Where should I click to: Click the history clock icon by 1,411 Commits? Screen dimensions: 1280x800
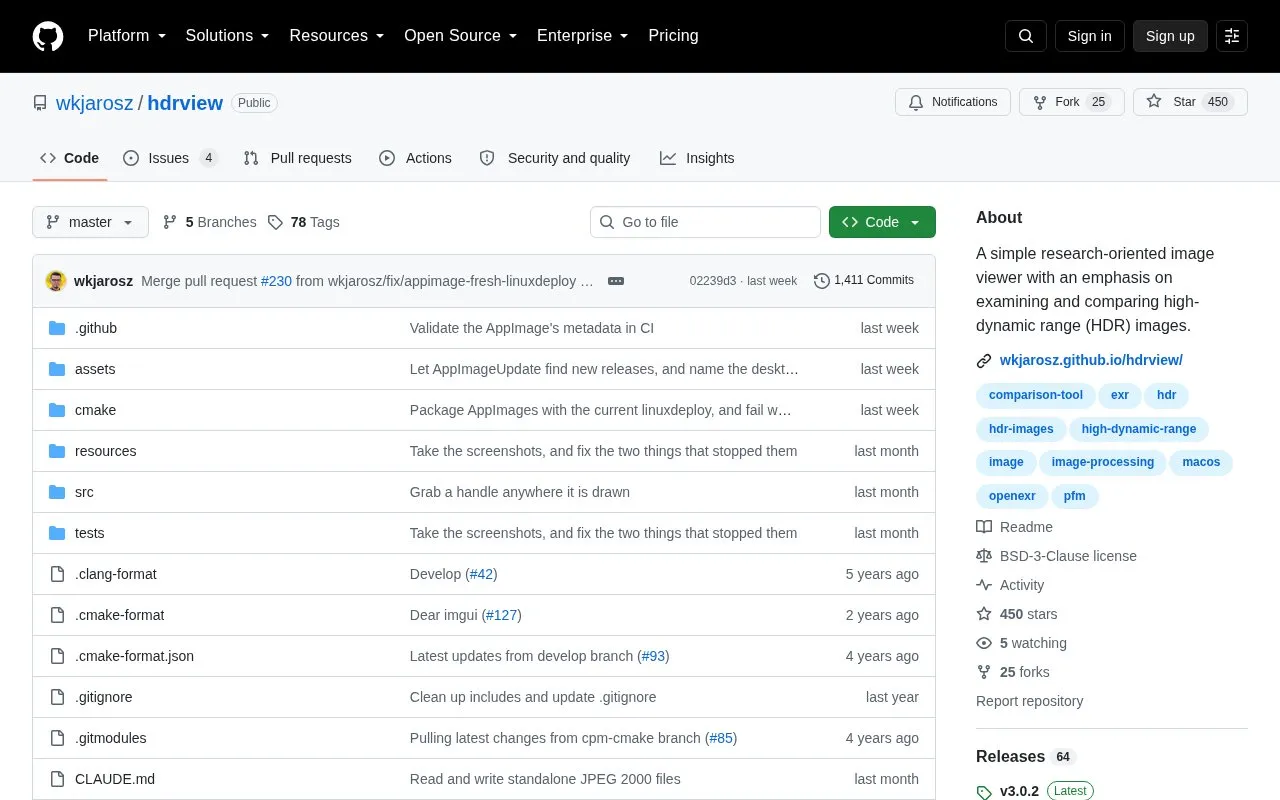822,281
